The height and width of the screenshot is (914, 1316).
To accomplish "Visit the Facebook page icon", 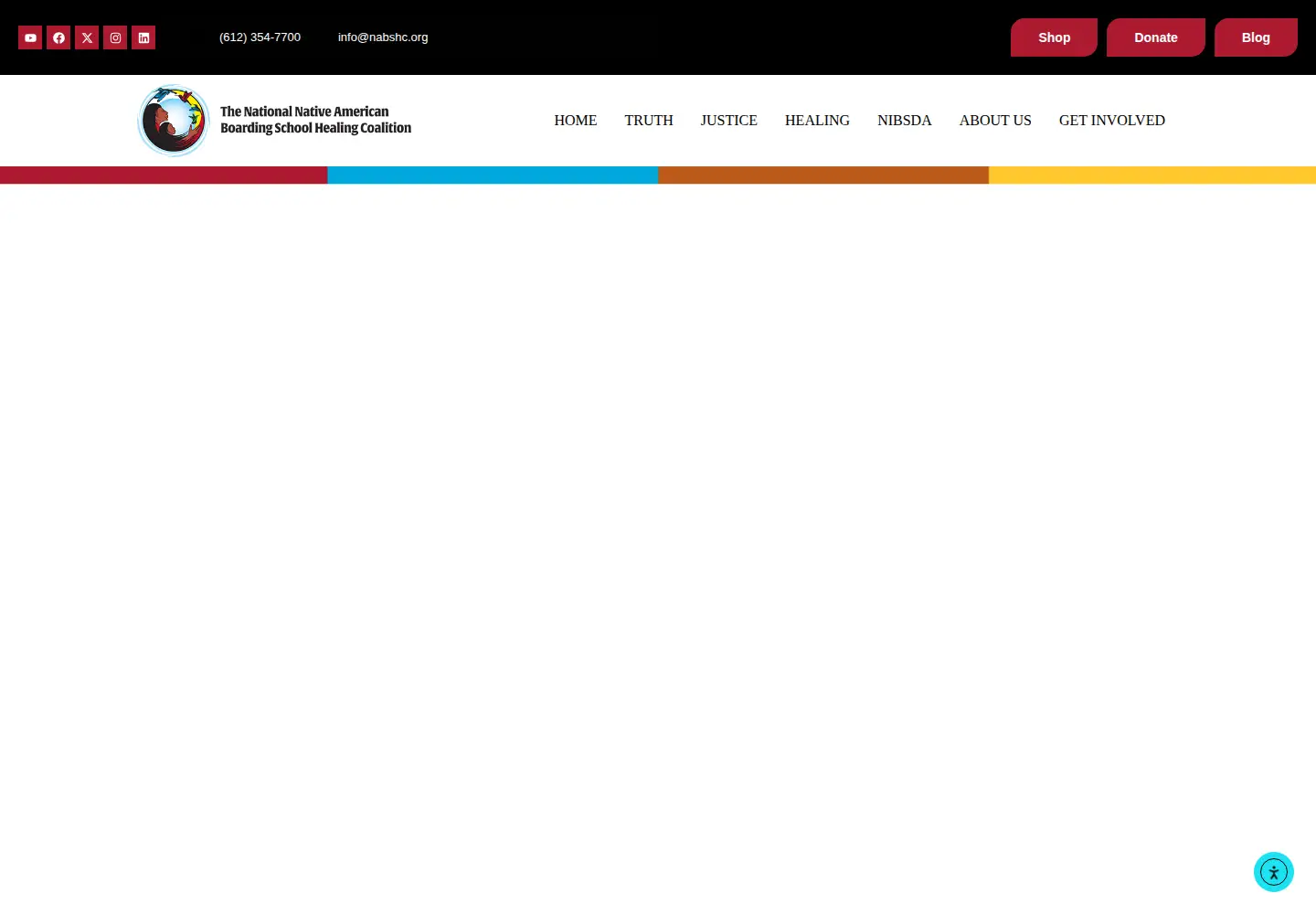I will [58, 37].
